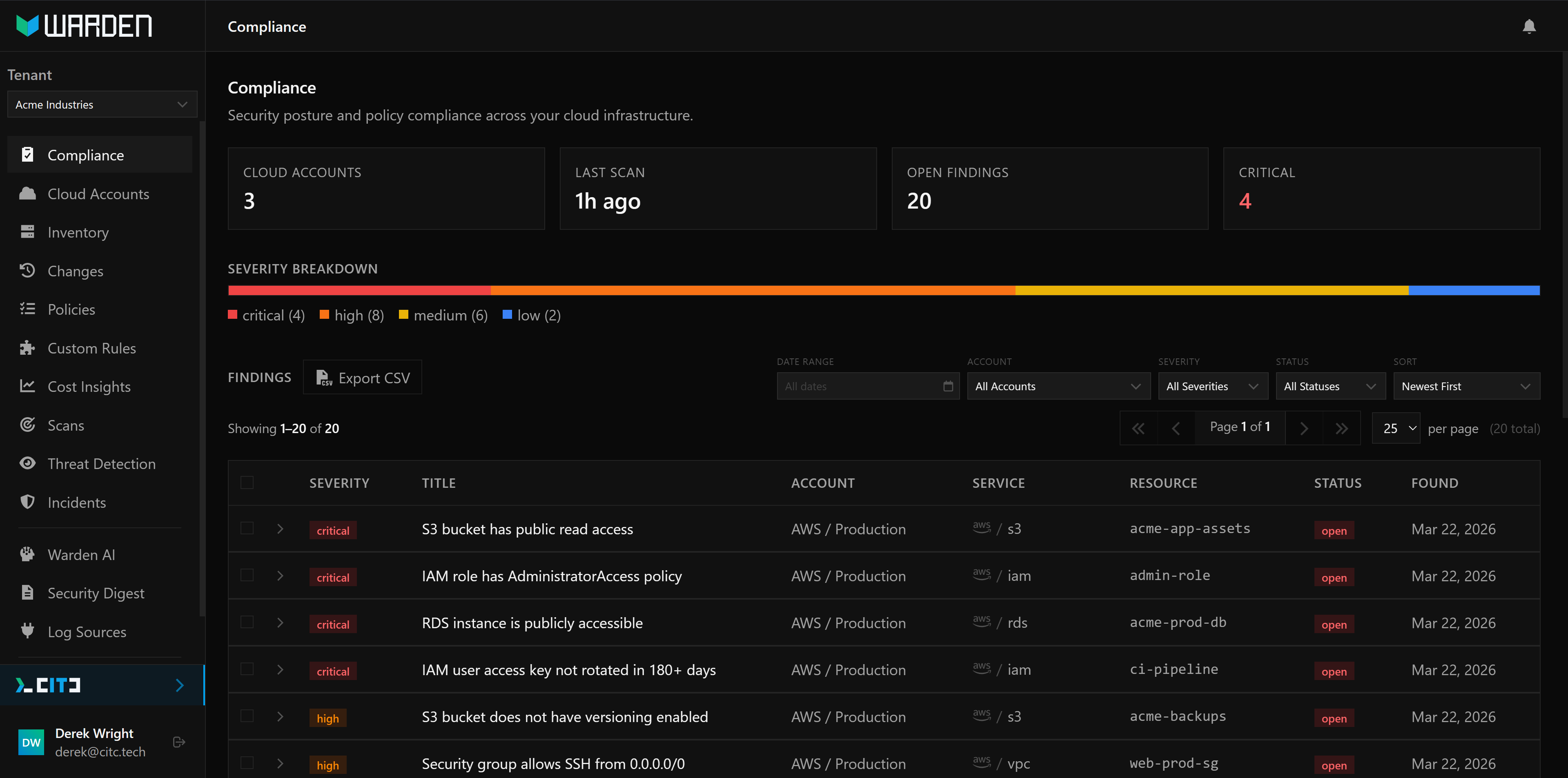This screenshot has width=1568, height=778.
Task: Select the Cloud Accounts sidebar icon
Action: pos(28,193)
